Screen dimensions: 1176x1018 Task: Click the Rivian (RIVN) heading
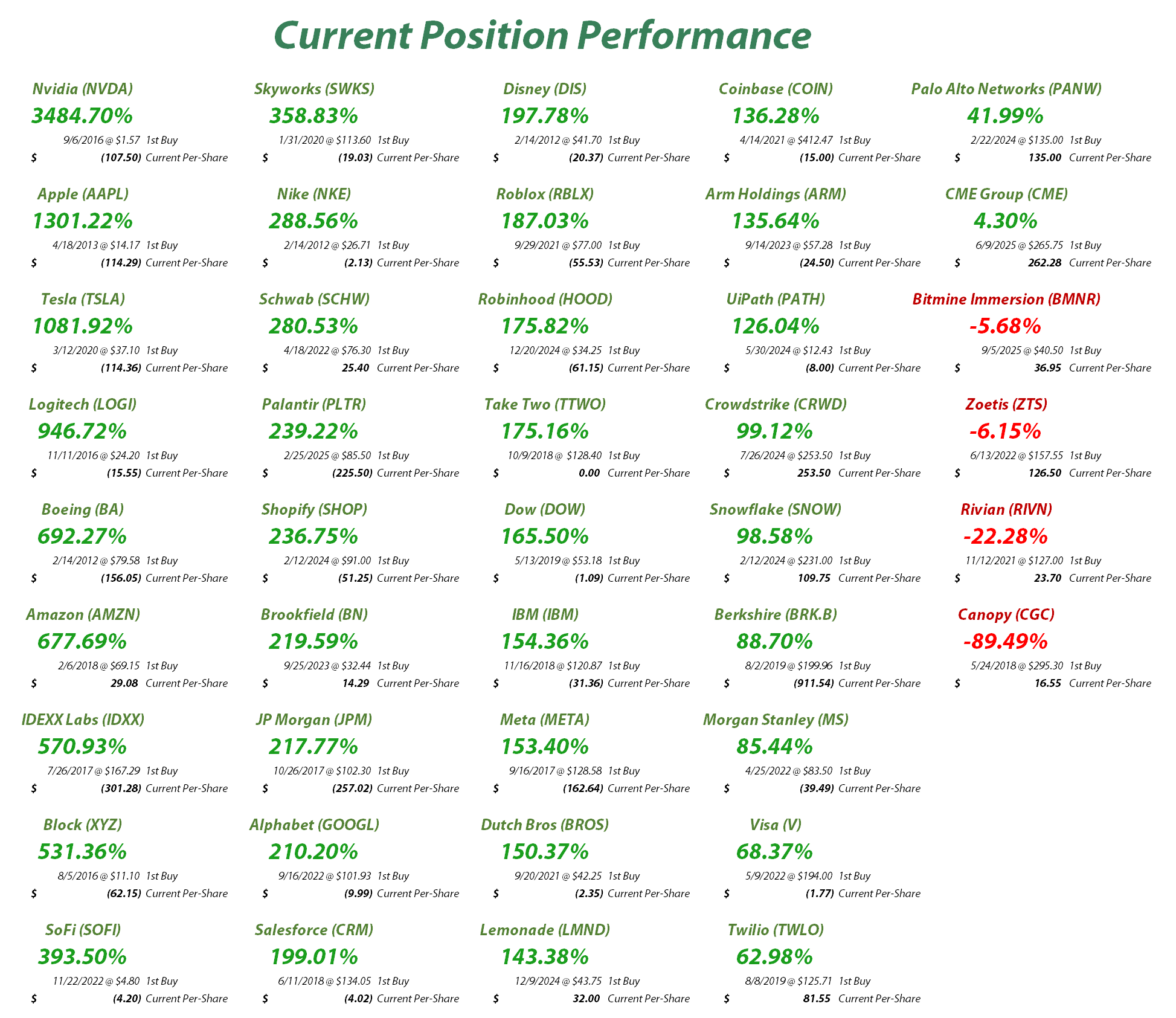(x=1006, y=509)
